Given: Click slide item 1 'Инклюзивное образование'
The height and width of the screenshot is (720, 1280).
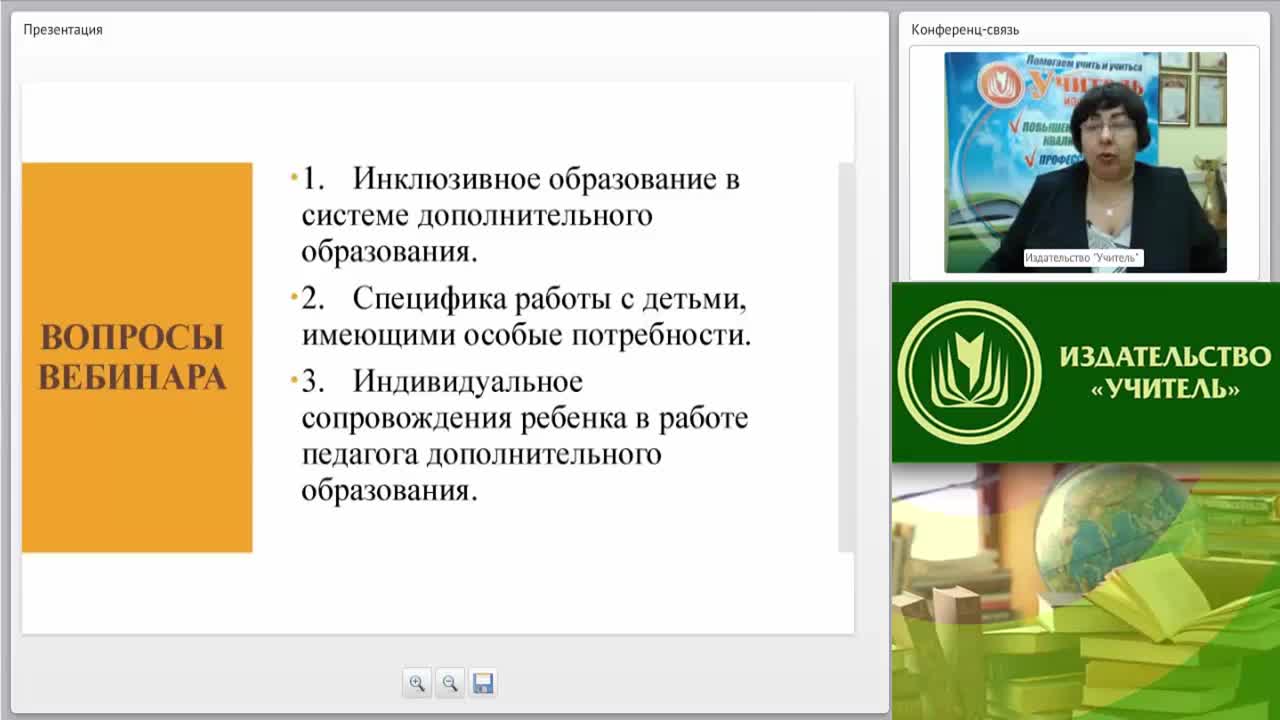Looking at the screenshot, I should [520, 215].
